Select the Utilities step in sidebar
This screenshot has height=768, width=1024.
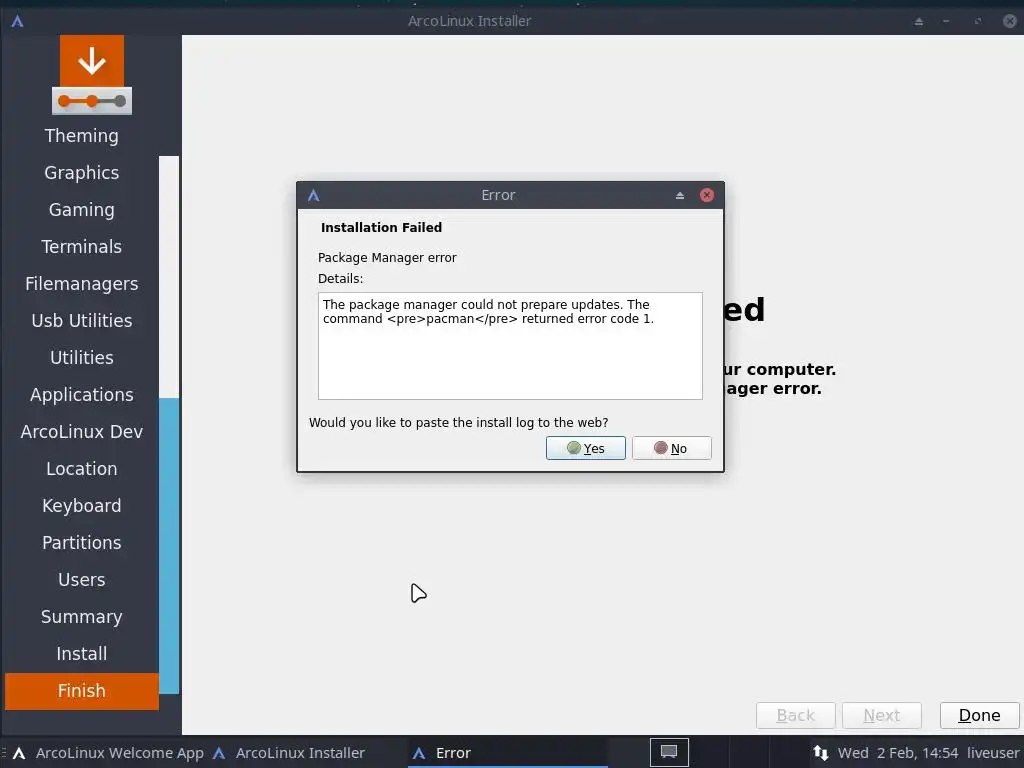click(82, 357)
